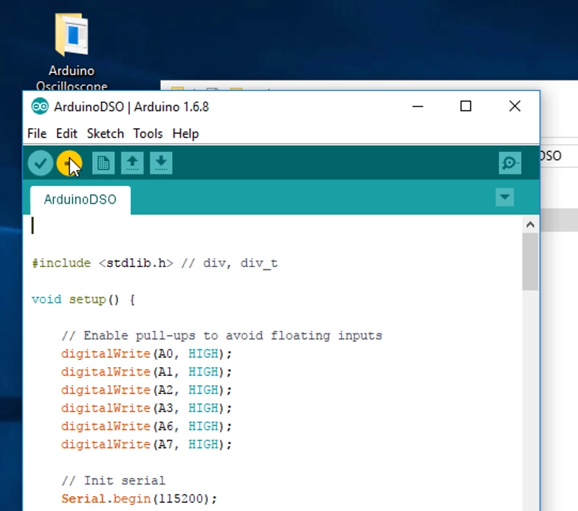Screen dimensions: 578x511
Task: Click the digitalWrite(A3, HIGH) line
Action: 146,408
